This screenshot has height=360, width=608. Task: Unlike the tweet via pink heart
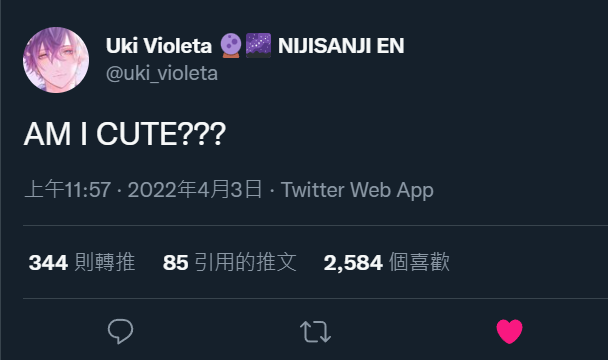tap(510, 332)
